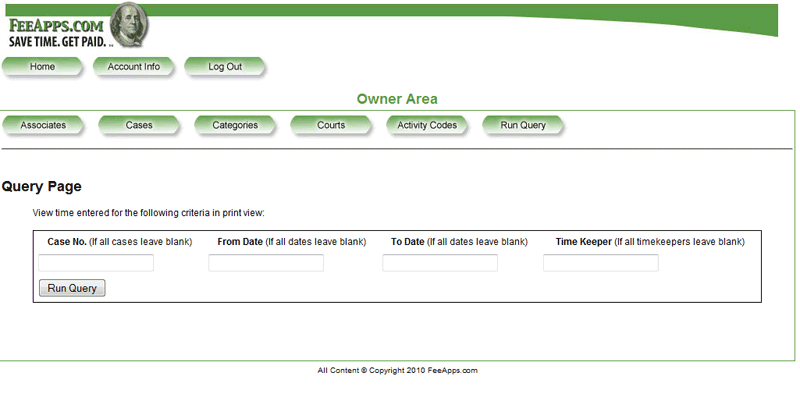
Task: Click the Case No. label text
Action: 67,242
